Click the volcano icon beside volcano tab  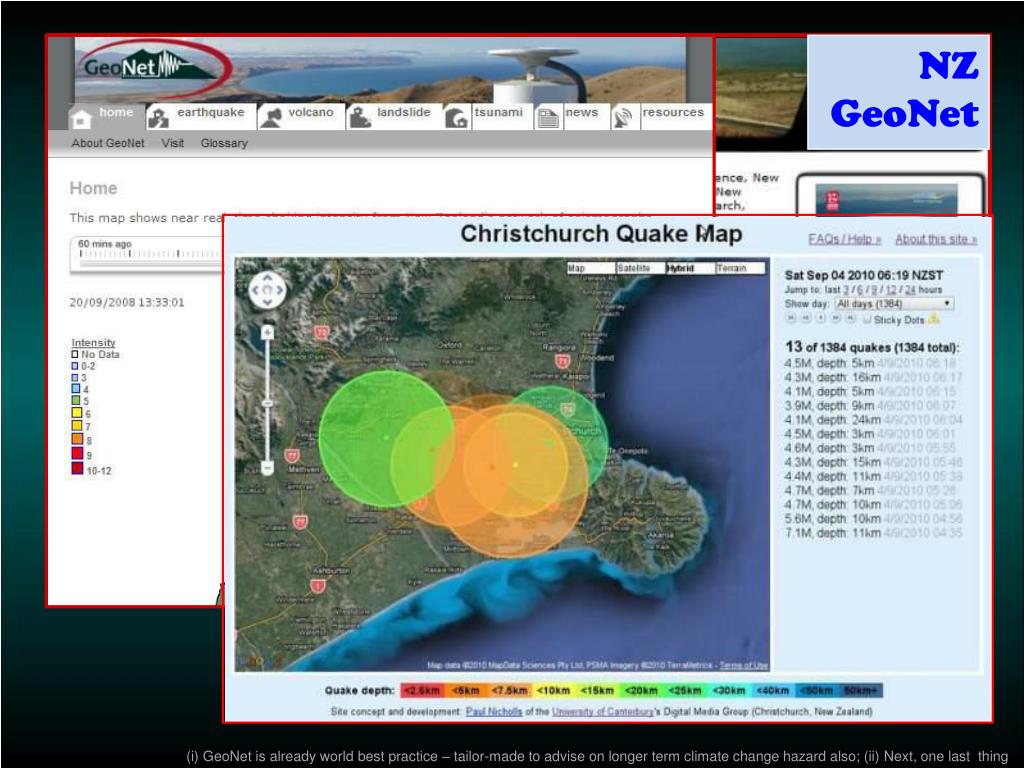coord(270,118)
